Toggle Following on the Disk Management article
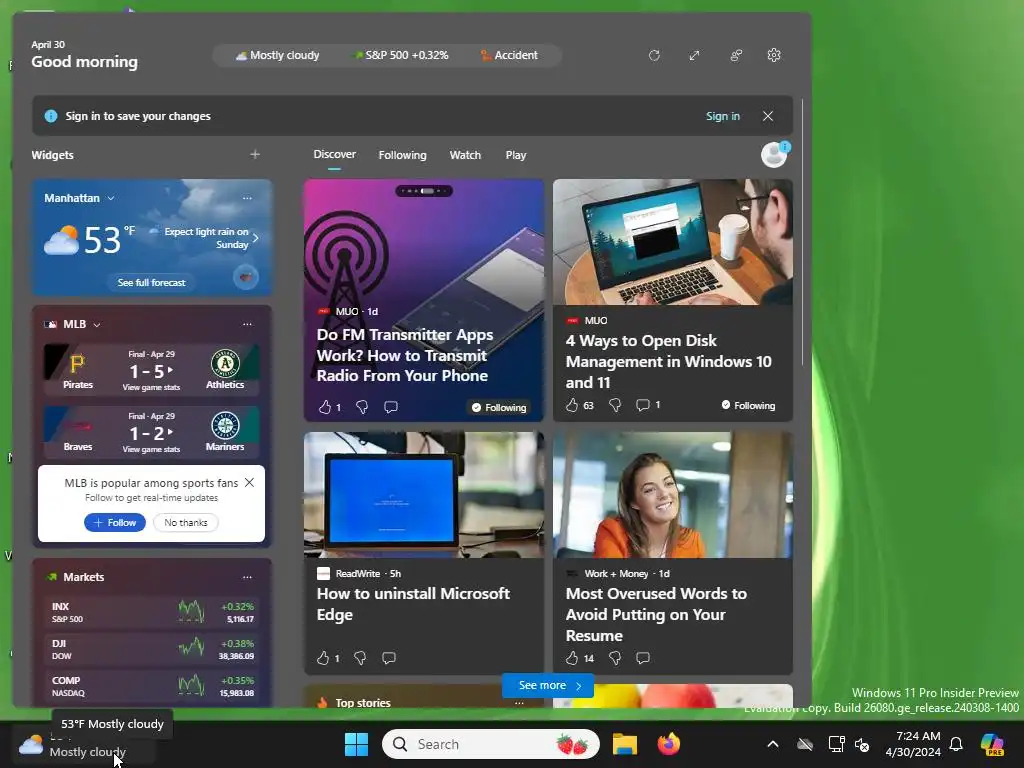The image size is (1024, 768). coord(748,406)
